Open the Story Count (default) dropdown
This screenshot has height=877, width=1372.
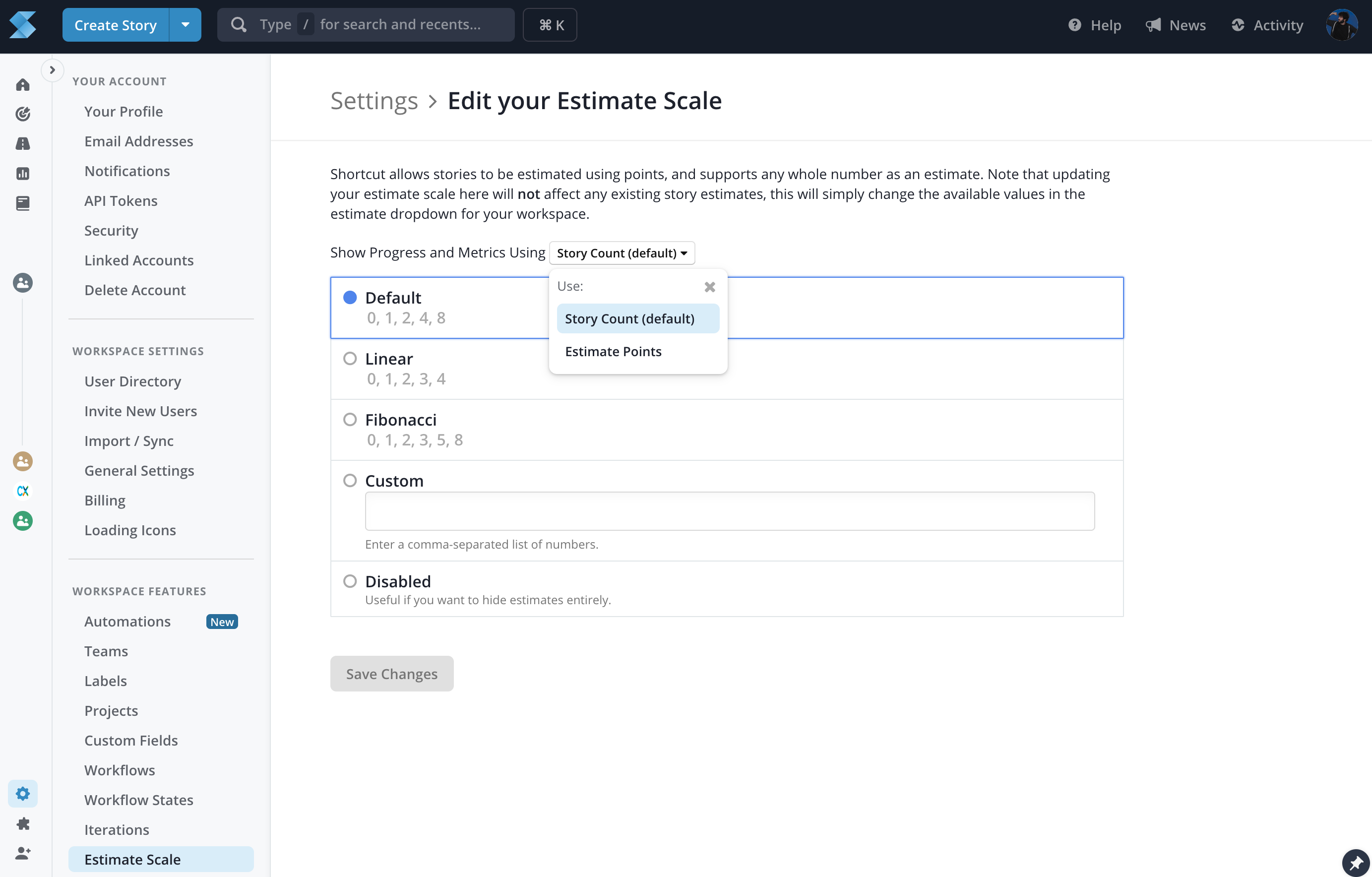pos(622,253)
